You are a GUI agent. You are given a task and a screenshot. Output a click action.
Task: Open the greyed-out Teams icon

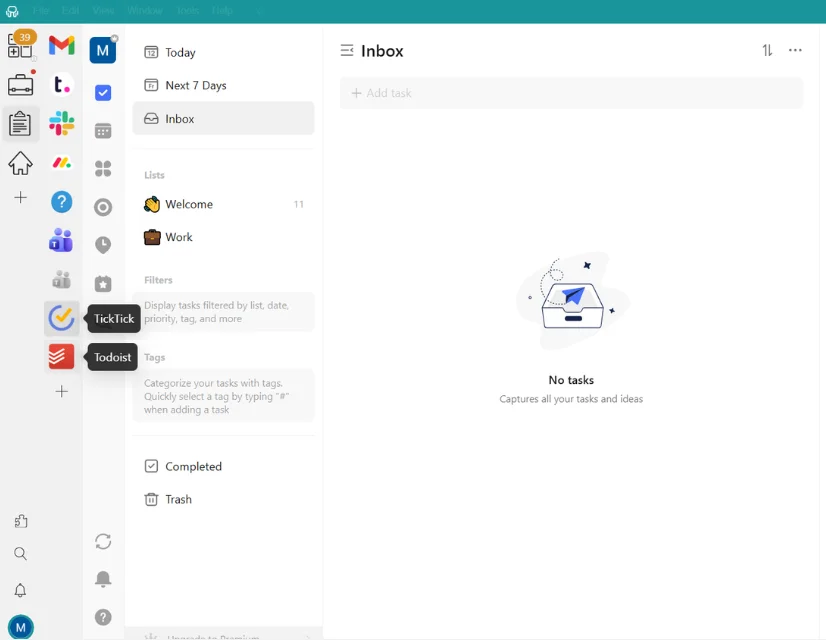[x=62, y=280]
